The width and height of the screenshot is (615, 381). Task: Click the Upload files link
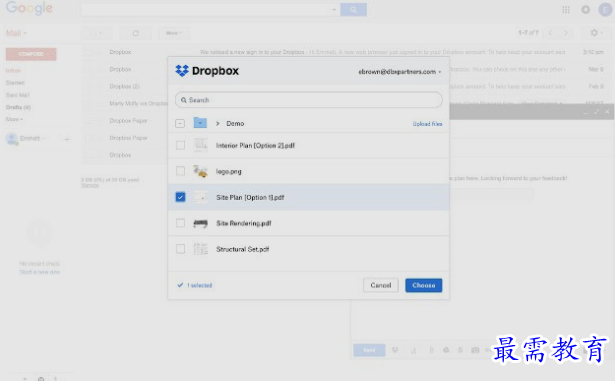tap(427, 124)
